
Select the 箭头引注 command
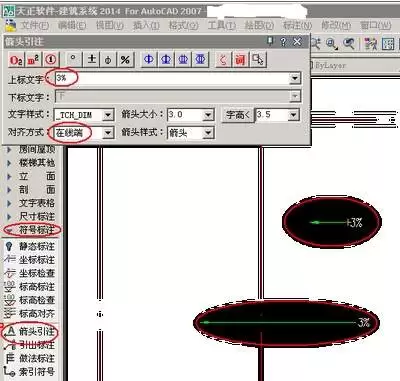[30, 331]
